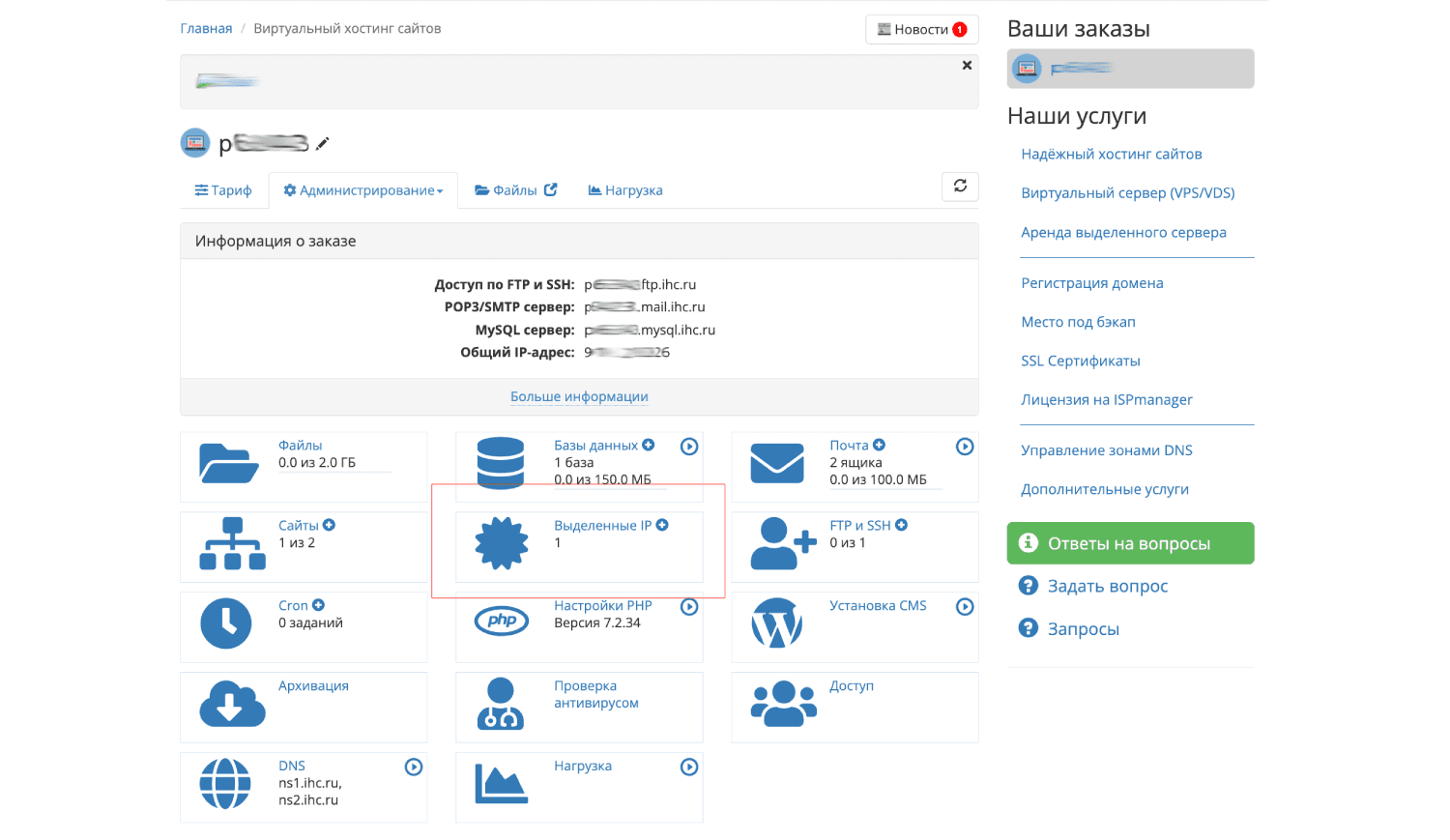The height and width of the screenshot is (840, 1450).
Task: Open PHP settings arrow circle
Action: pos(689,607)
